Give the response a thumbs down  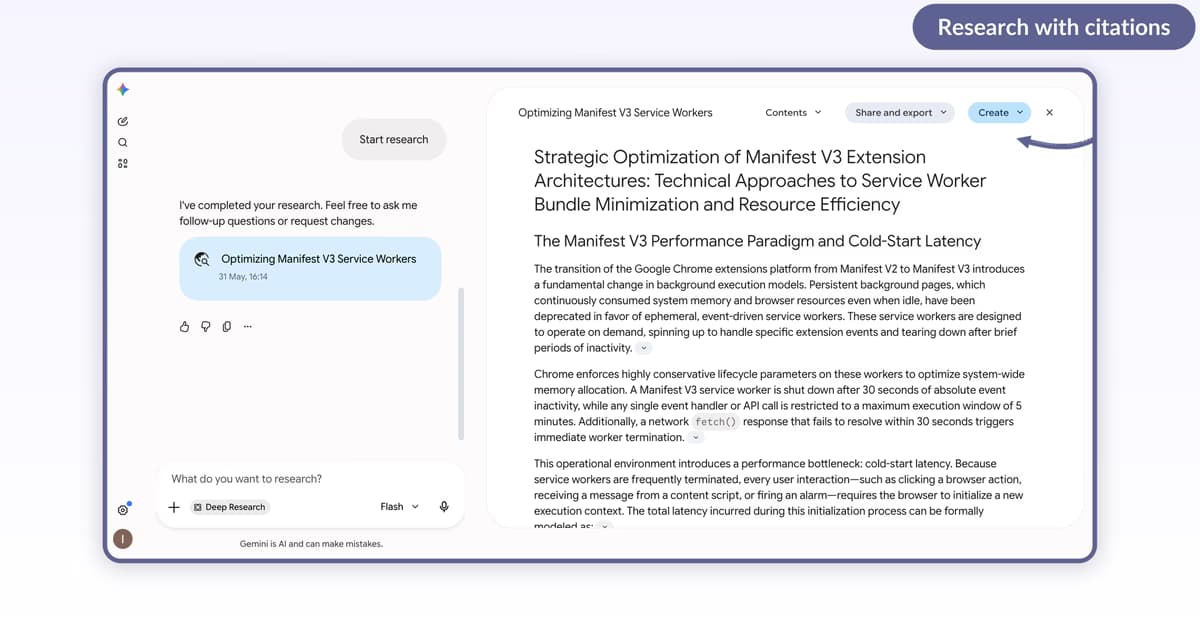coord(205,326)
